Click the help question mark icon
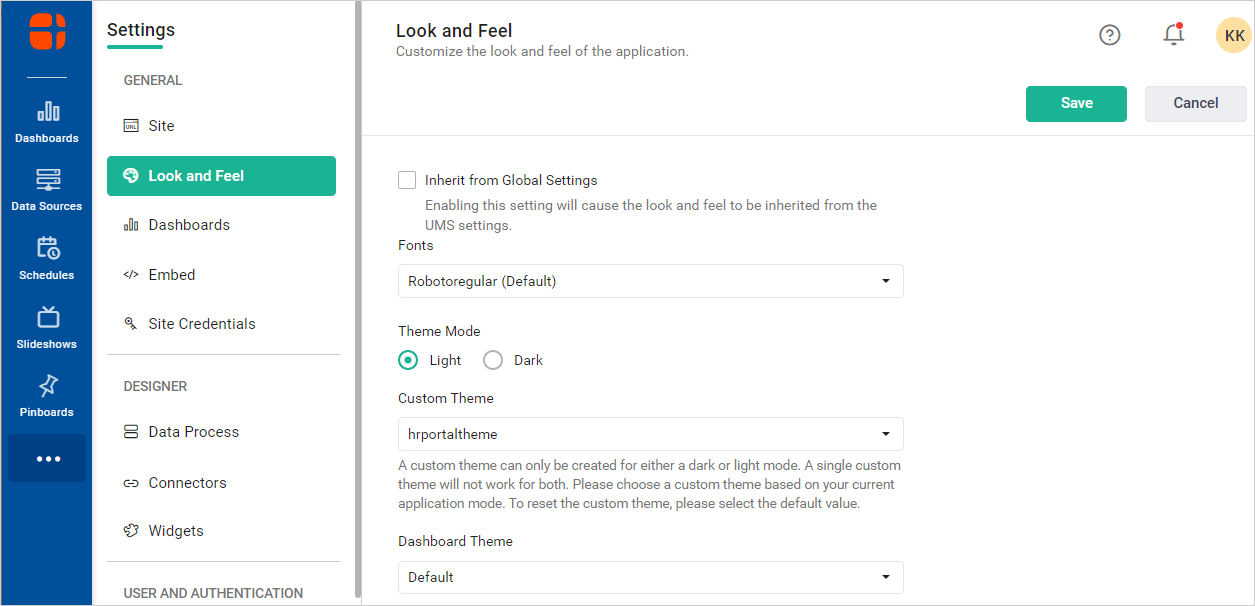 pos(1110,35)
